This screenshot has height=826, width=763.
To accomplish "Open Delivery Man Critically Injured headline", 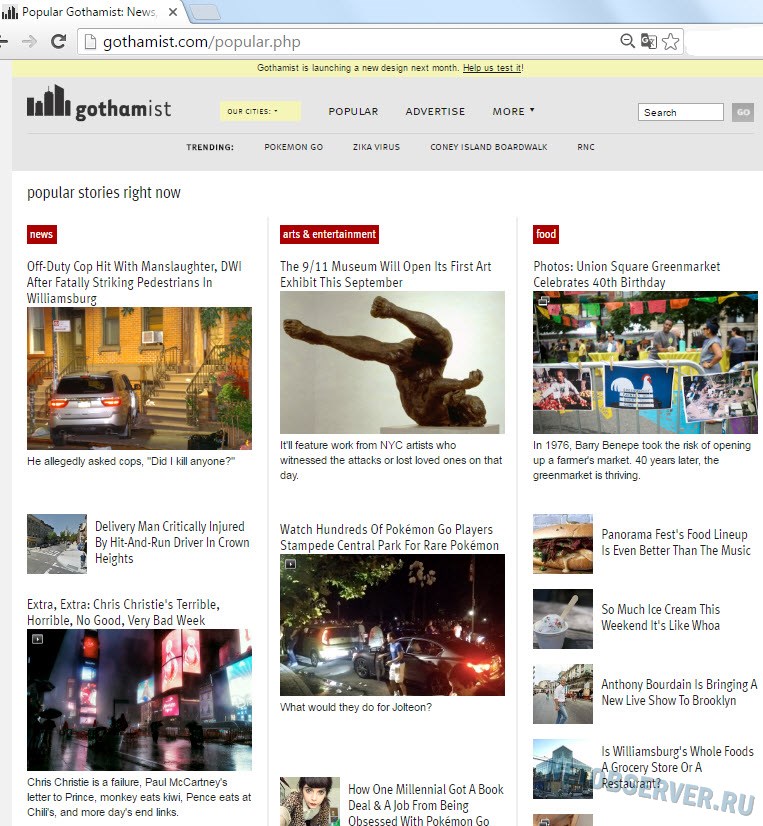I will pos(172,542).
